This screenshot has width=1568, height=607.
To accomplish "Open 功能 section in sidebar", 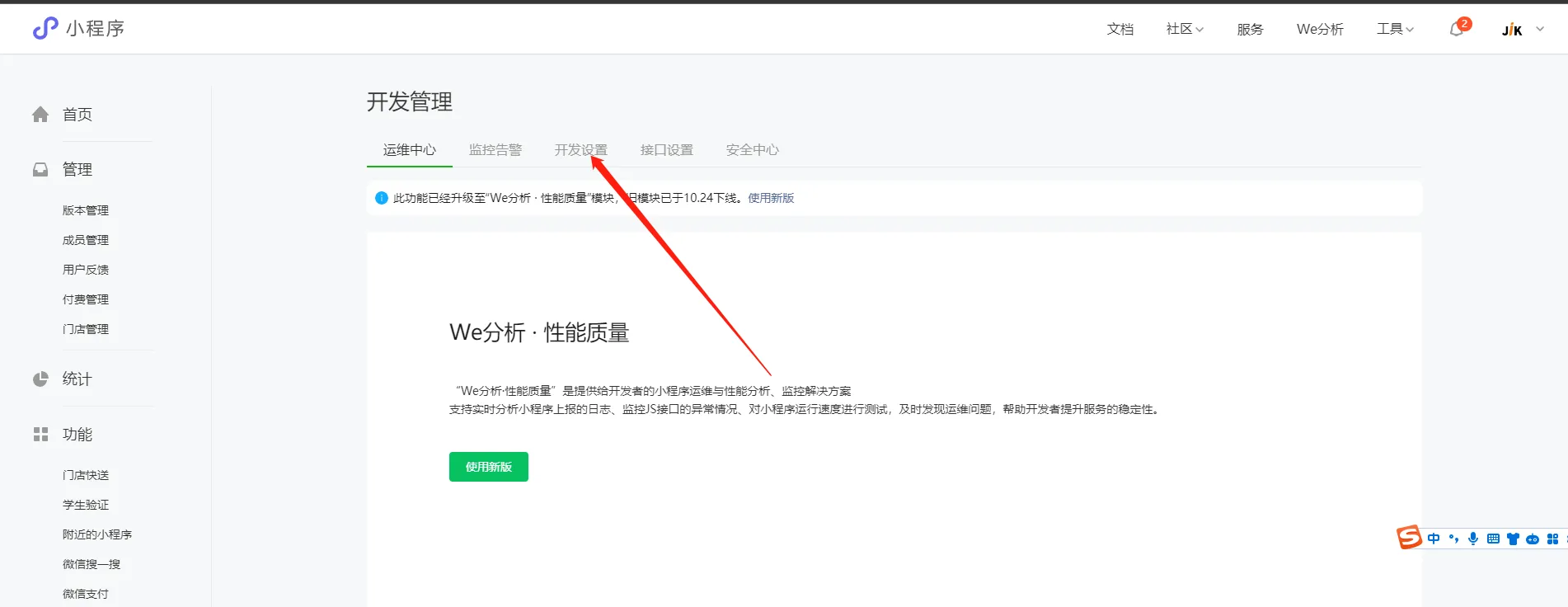I will (77, 435).
